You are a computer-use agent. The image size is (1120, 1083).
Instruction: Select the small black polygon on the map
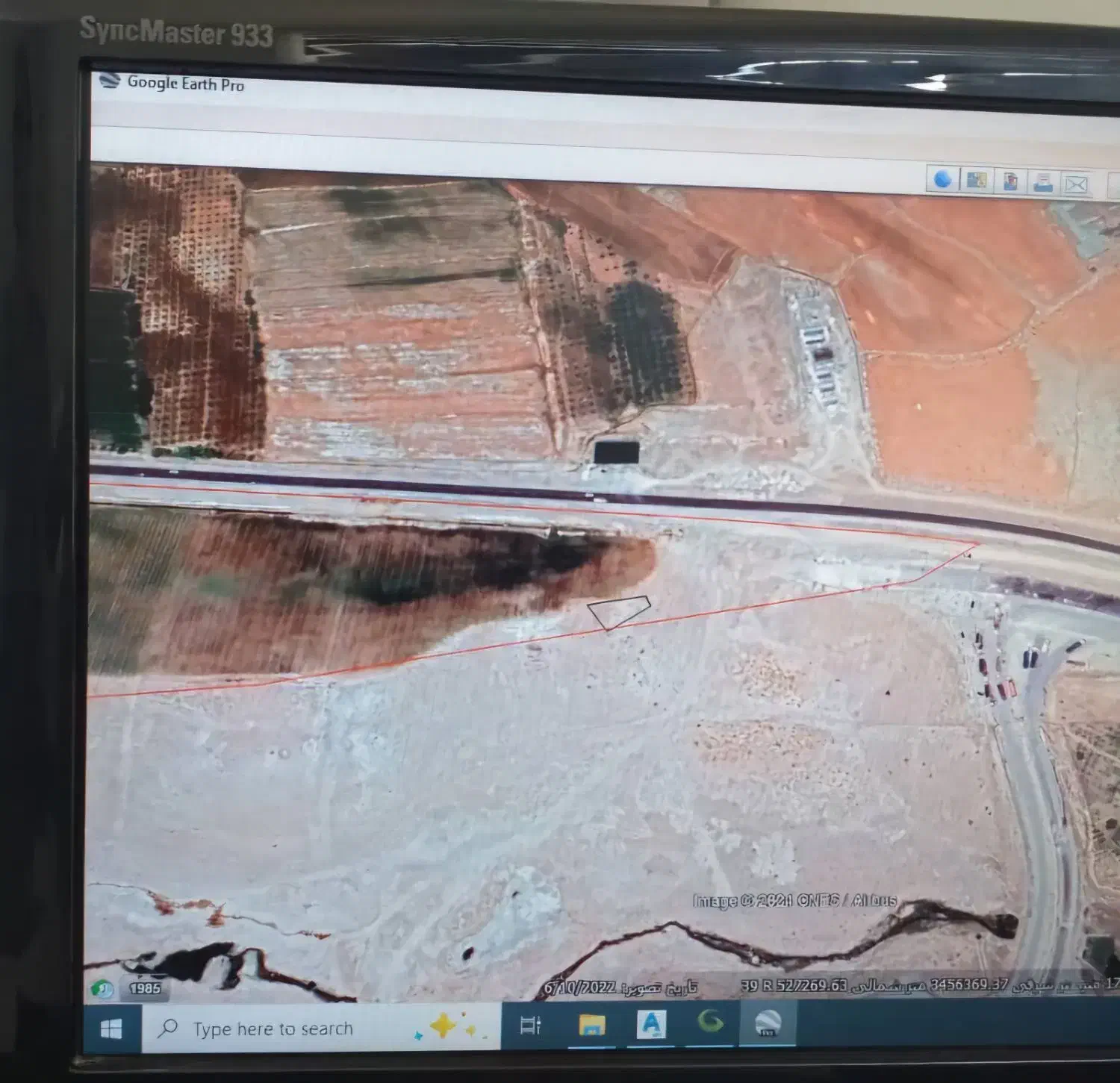[619, 612]
